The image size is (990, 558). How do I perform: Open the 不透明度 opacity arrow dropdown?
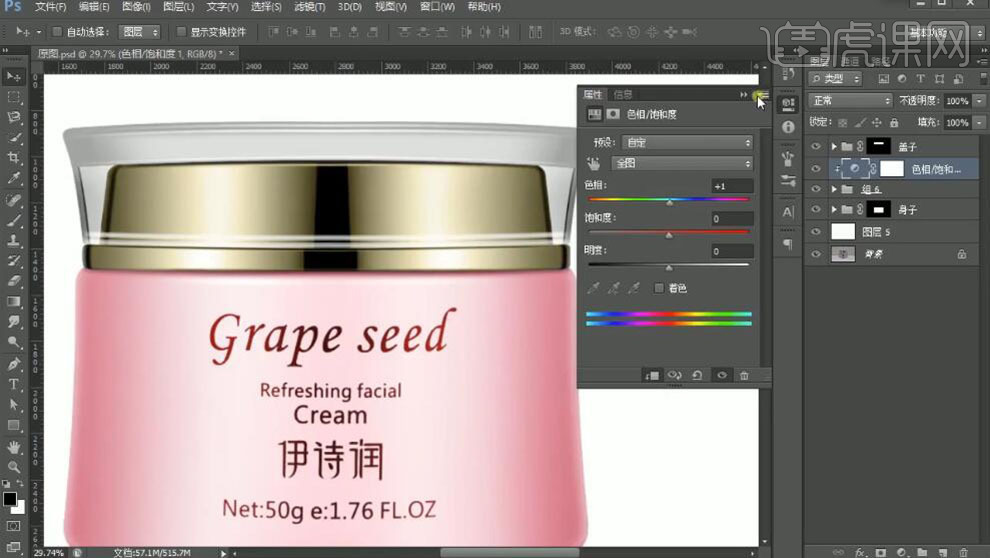click(x=979, y=101)
